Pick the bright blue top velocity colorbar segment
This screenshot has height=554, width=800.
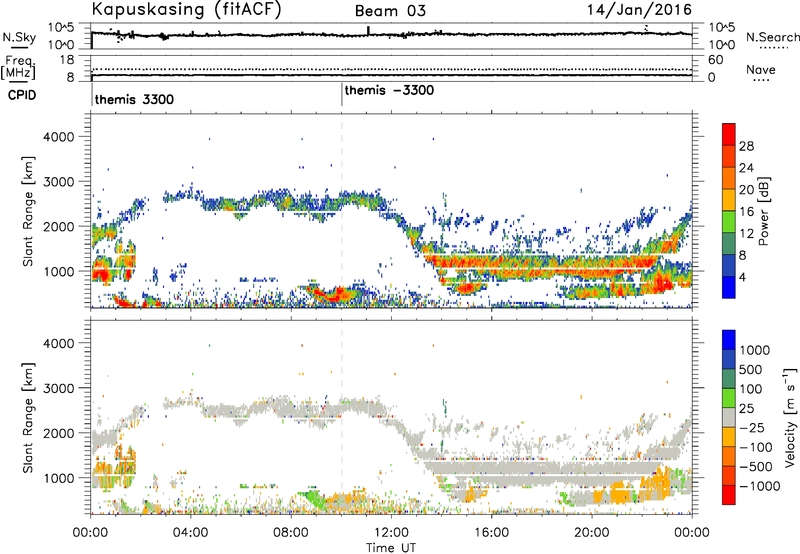tap(729, 340)
